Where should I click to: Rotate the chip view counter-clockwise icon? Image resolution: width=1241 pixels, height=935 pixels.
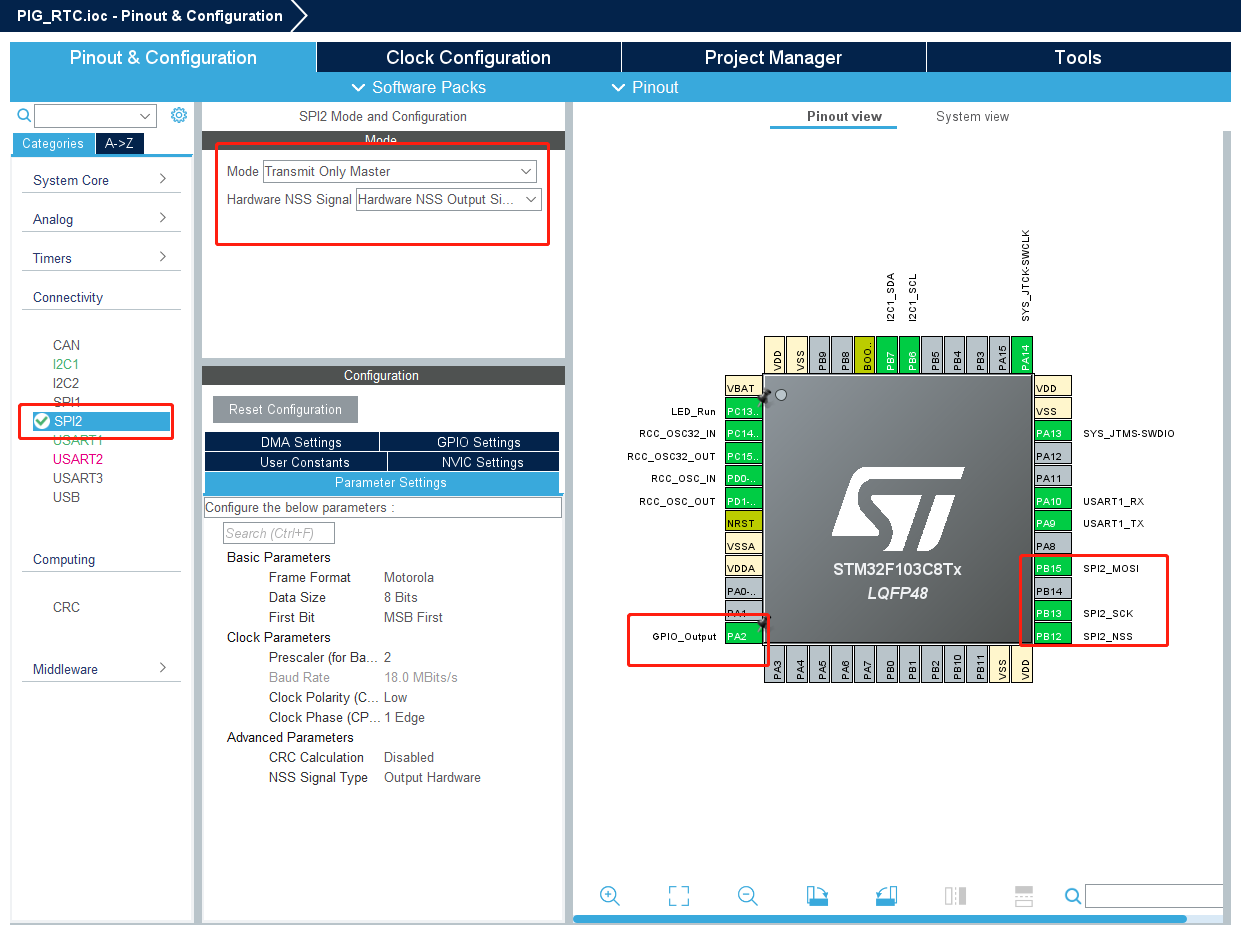886,896
